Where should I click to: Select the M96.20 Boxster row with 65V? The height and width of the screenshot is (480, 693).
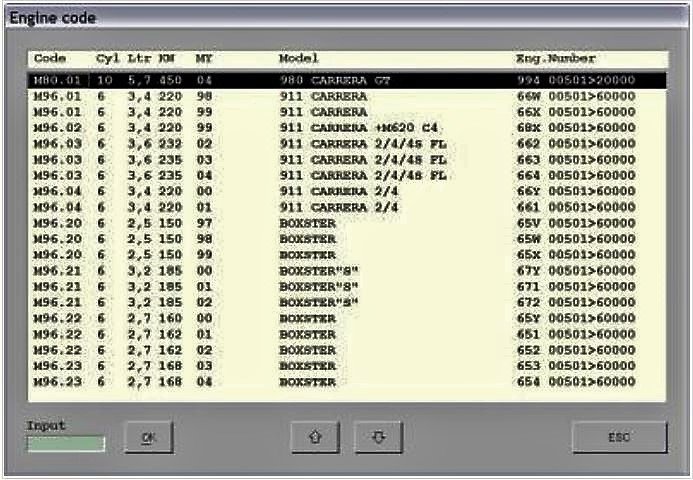(x=347, y=223)
